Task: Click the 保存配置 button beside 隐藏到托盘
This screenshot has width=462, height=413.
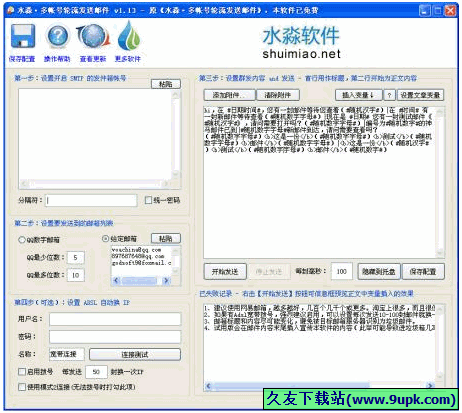Action: click(423, 272)
